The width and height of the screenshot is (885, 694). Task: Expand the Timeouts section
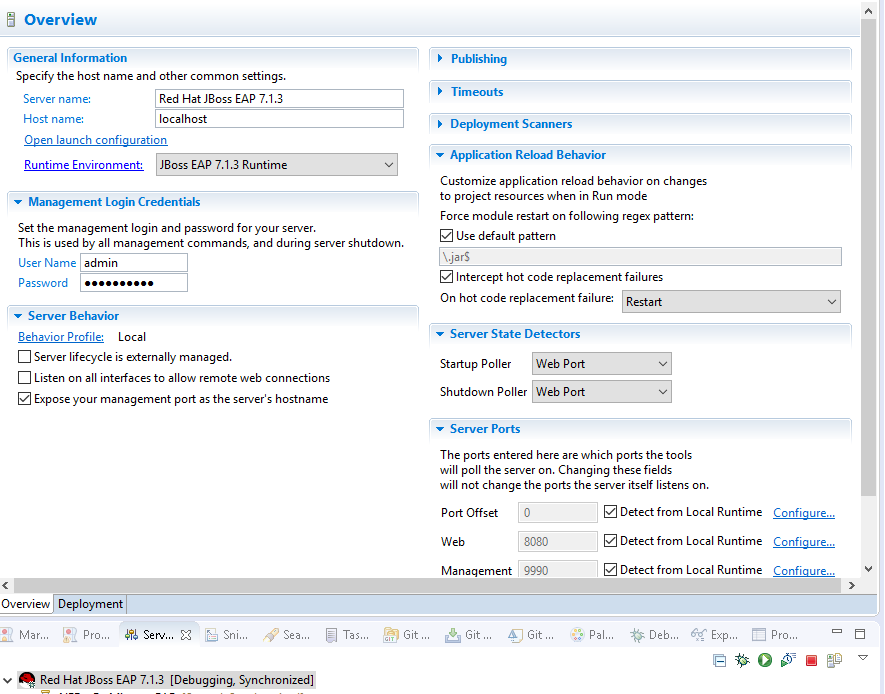(x=440, y=91)
